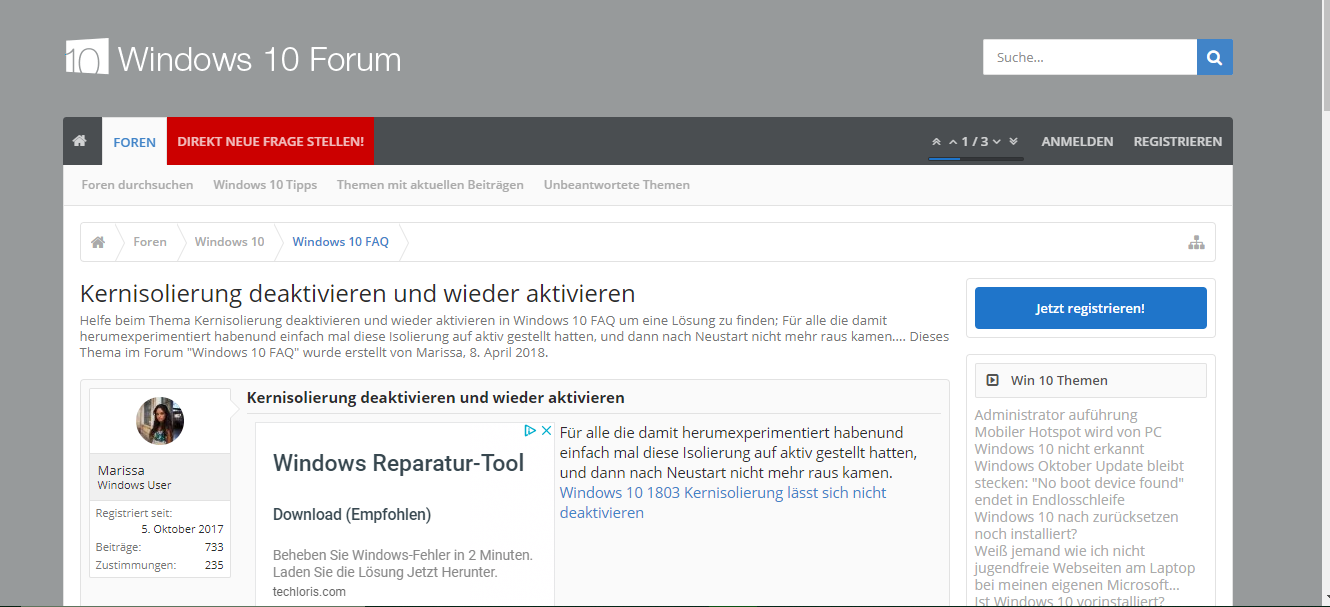Click Marissa's avatar picture
This screenshot has height=607, width=1330.
coord(160,421)
